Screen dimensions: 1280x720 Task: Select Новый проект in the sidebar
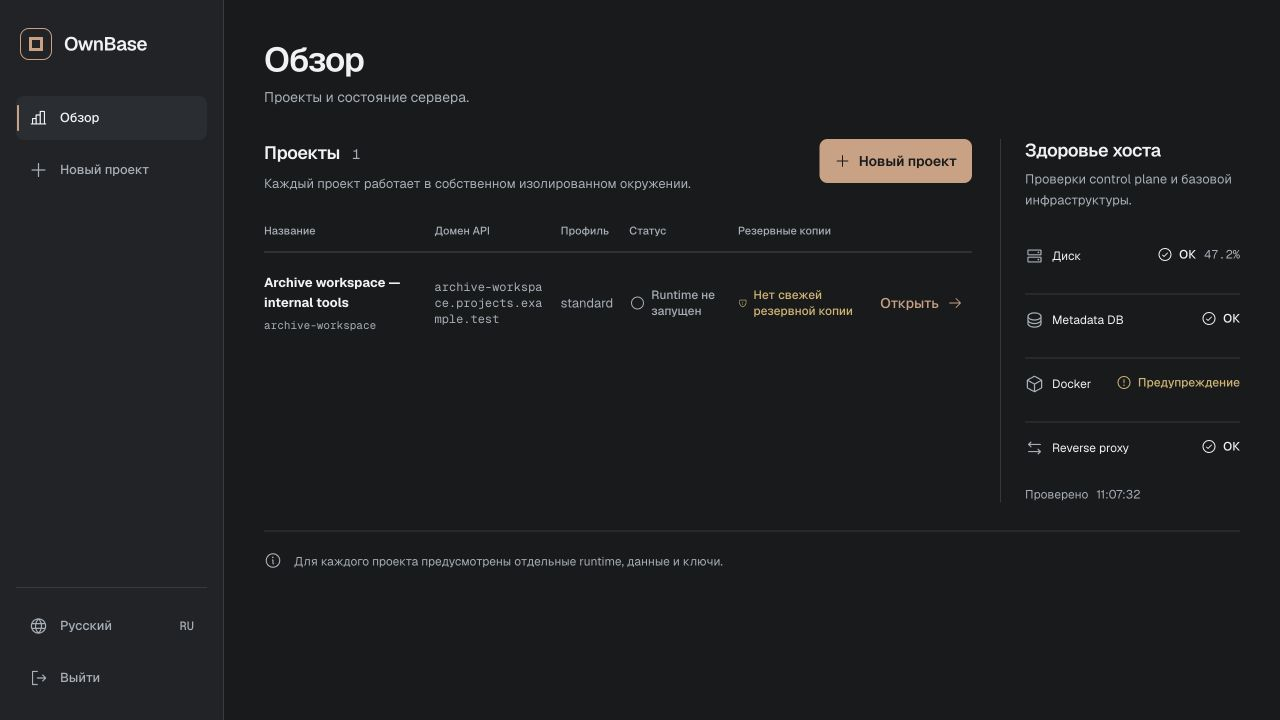111,170
